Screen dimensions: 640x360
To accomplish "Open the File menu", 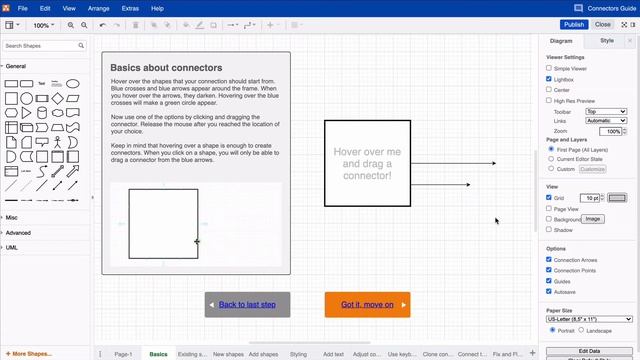I will coord(22,8).
